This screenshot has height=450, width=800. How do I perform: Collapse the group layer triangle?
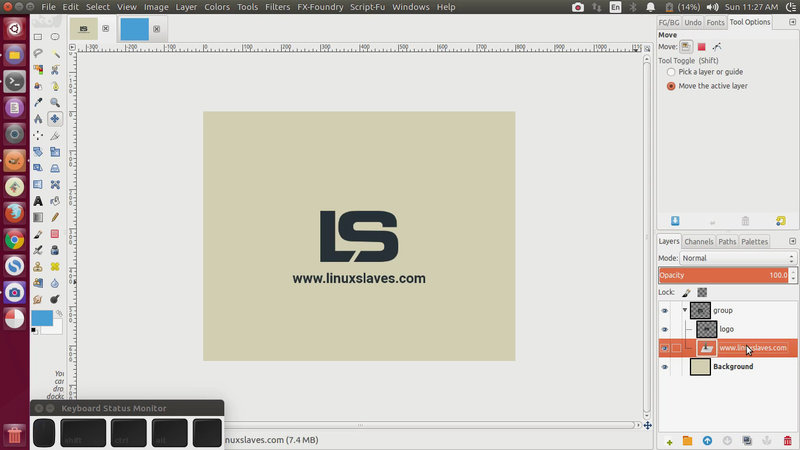[x=685, y=310]
